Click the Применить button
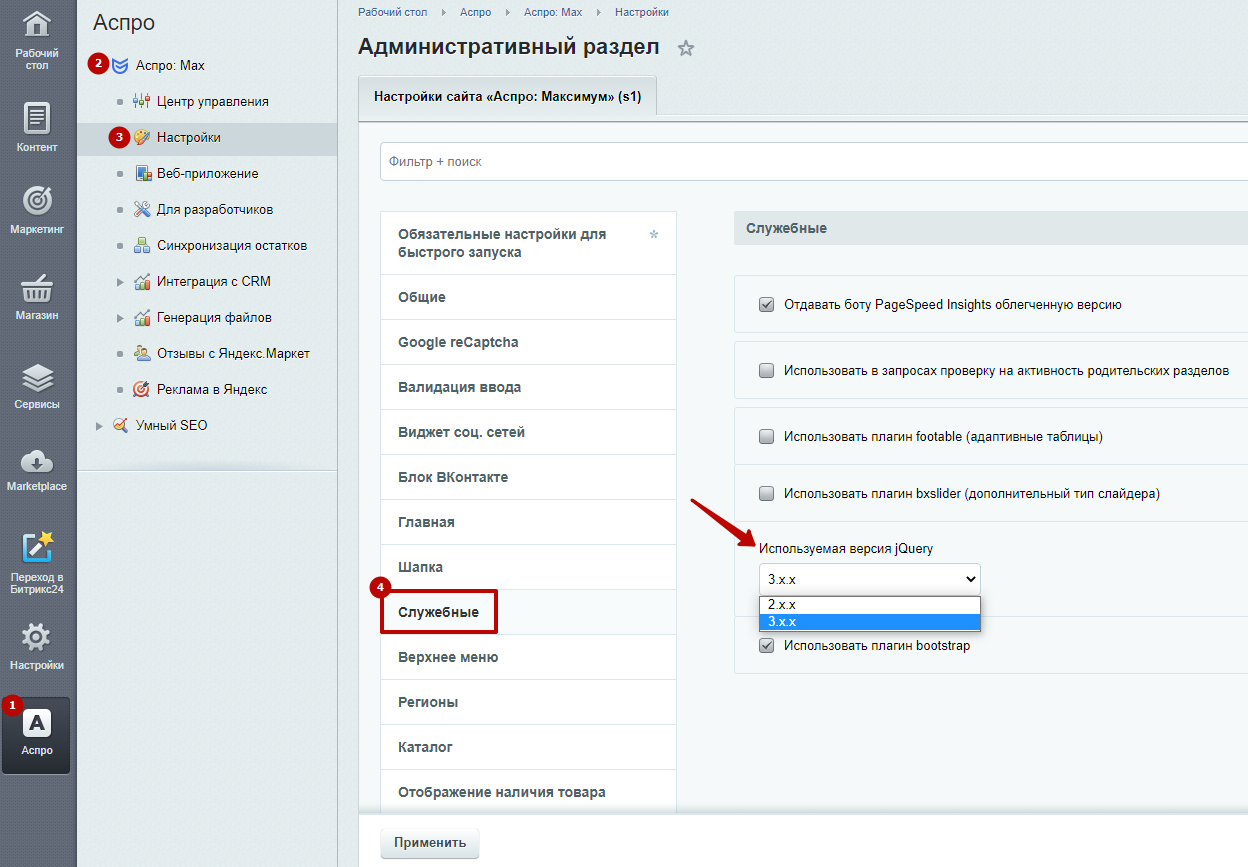This screenshot has width=1248, height=867. (x=430, y=843)
